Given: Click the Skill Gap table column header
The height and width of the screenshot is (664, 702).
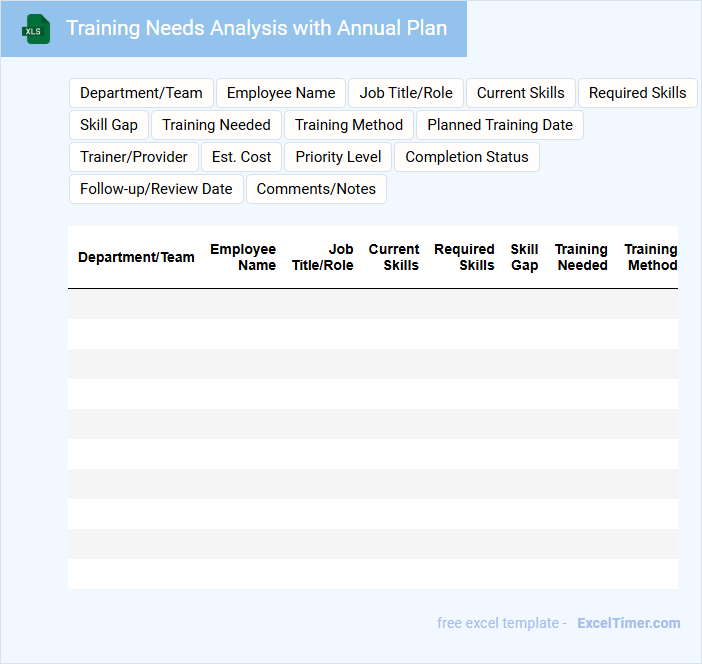Looking at the screenshot, I should point(524,257).
